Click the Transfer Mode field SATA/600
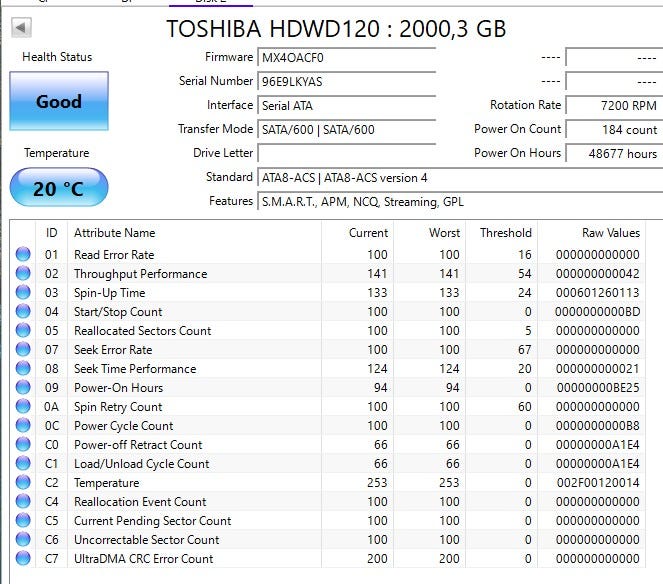663x584 pixels. point(346,129)
